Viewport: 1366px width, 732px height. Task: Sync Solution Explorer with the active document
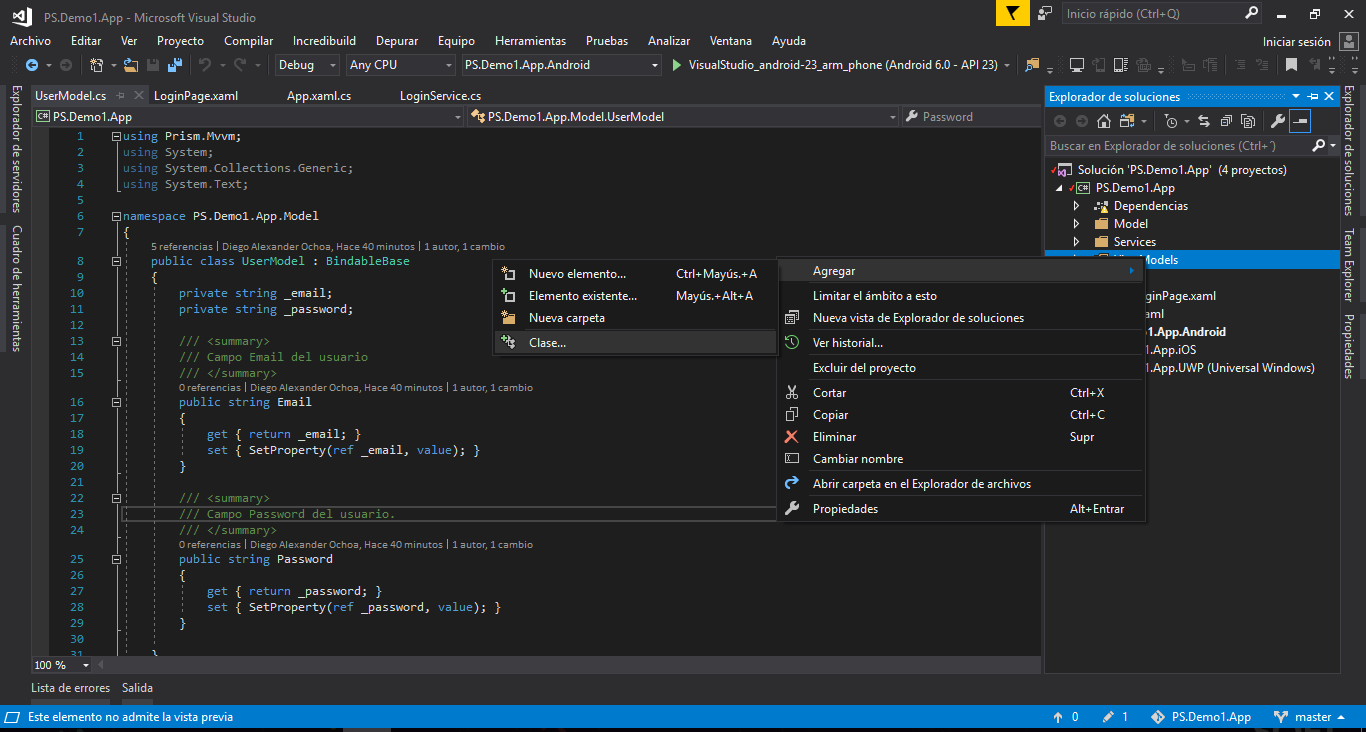1205,120
